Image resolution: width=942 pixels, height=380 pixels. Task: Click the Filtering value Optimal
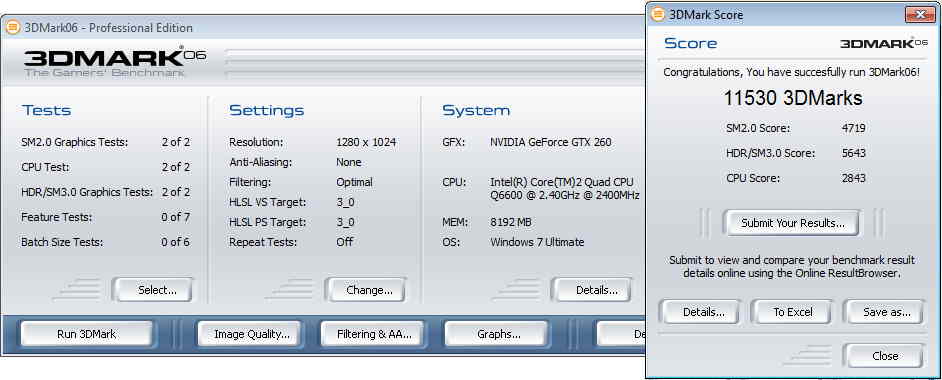354,182
